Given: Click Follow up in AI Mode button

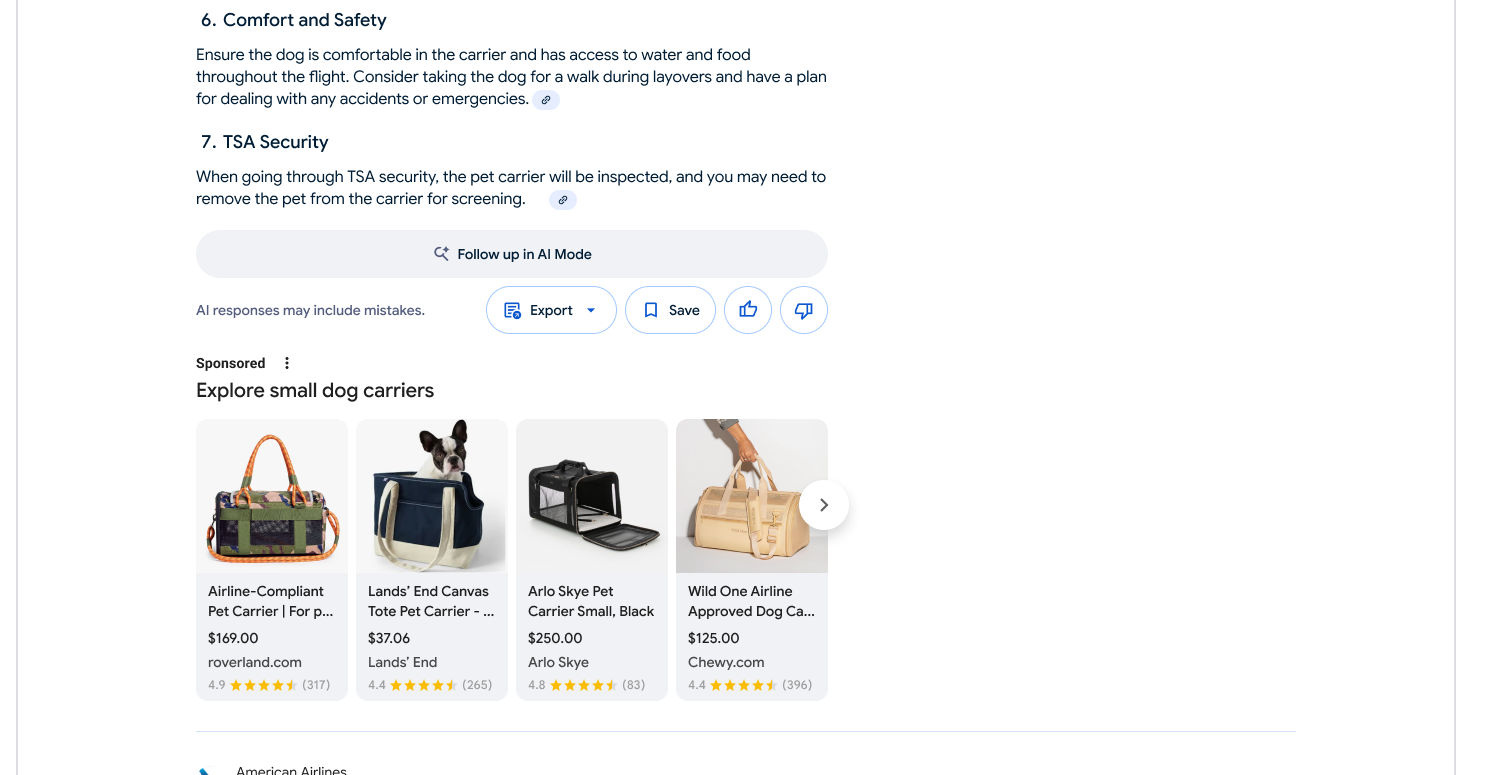Looking at the screenshot, I should (512, 254).
